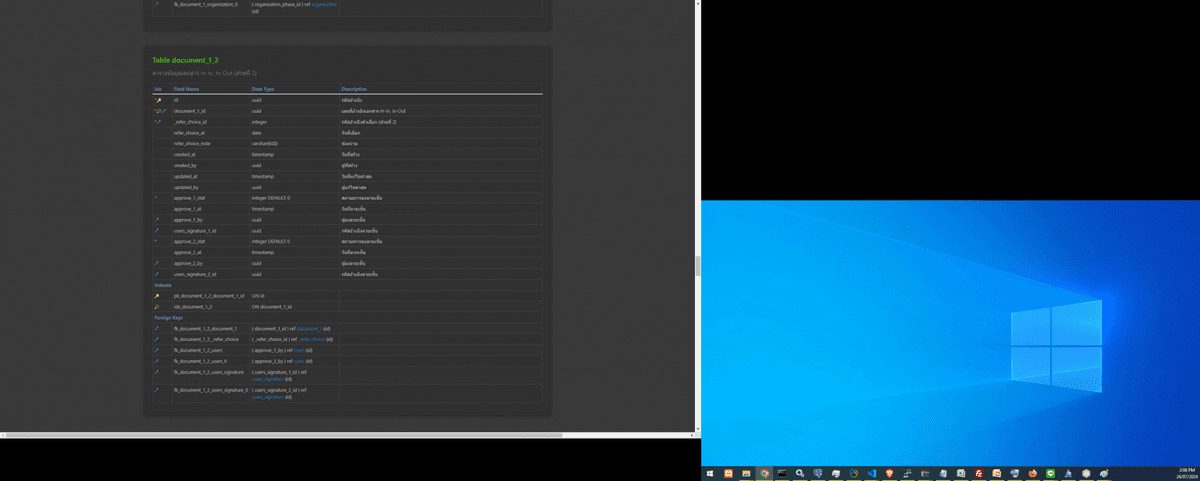The height and width of the screenshot is (481, 1200).
Task: Open FileZilla from the taskbar
Action: pyautogui.click(x=979, y=473)
